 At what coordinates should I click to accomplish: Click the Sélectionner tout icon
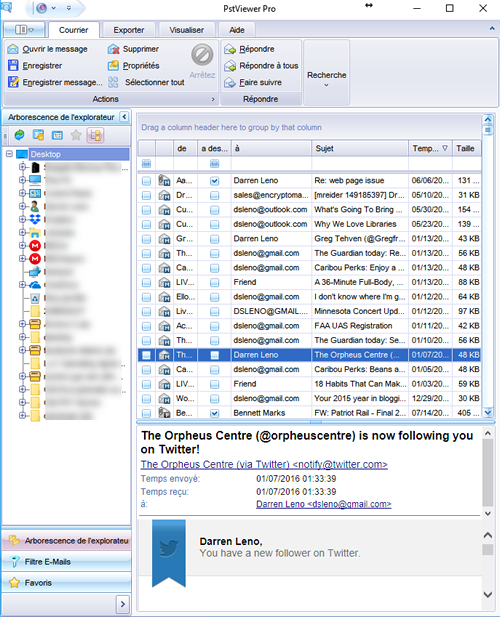coord(113,82)
